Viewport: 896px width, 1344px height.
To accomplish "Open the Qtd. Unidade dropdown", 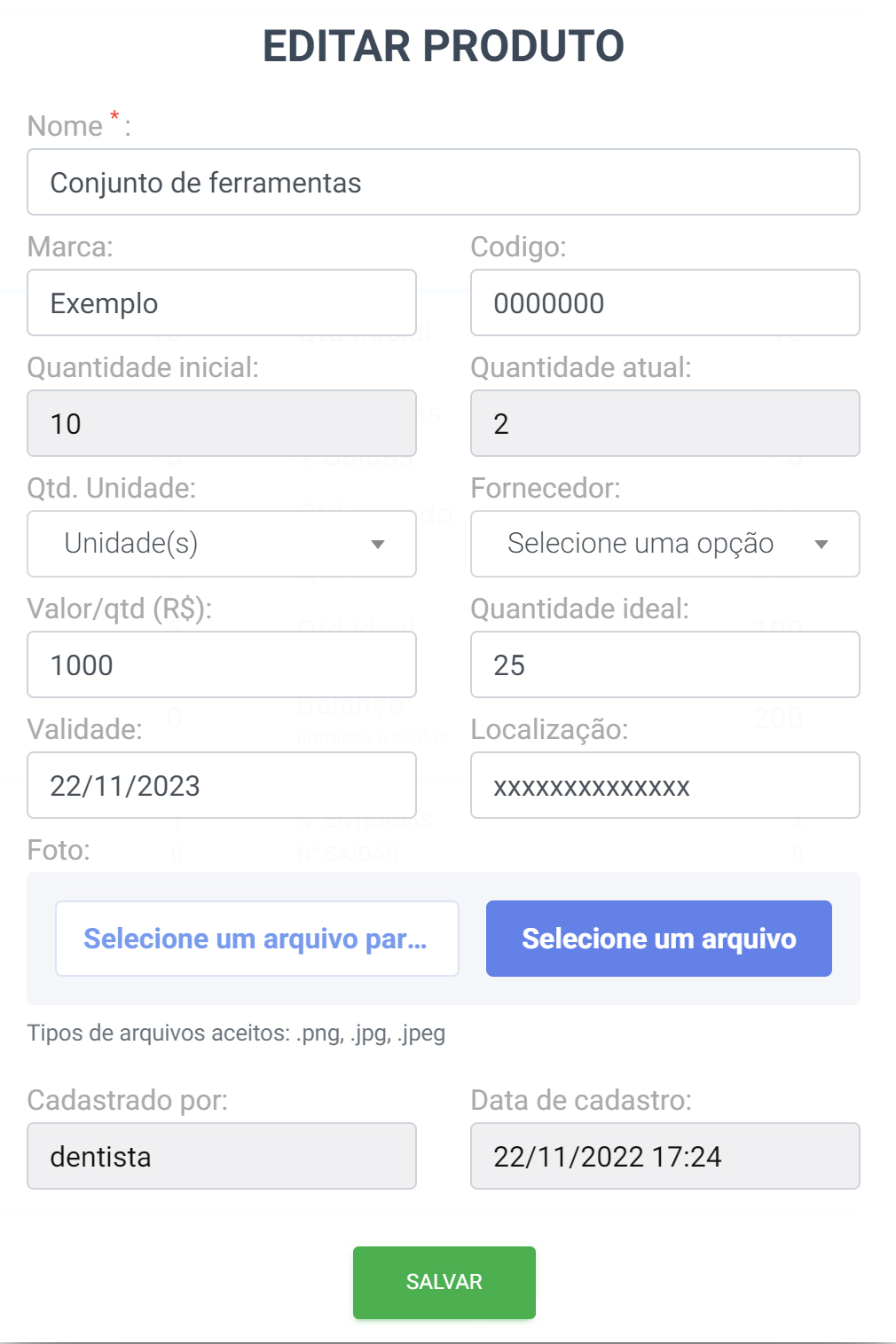I will 222,544.
